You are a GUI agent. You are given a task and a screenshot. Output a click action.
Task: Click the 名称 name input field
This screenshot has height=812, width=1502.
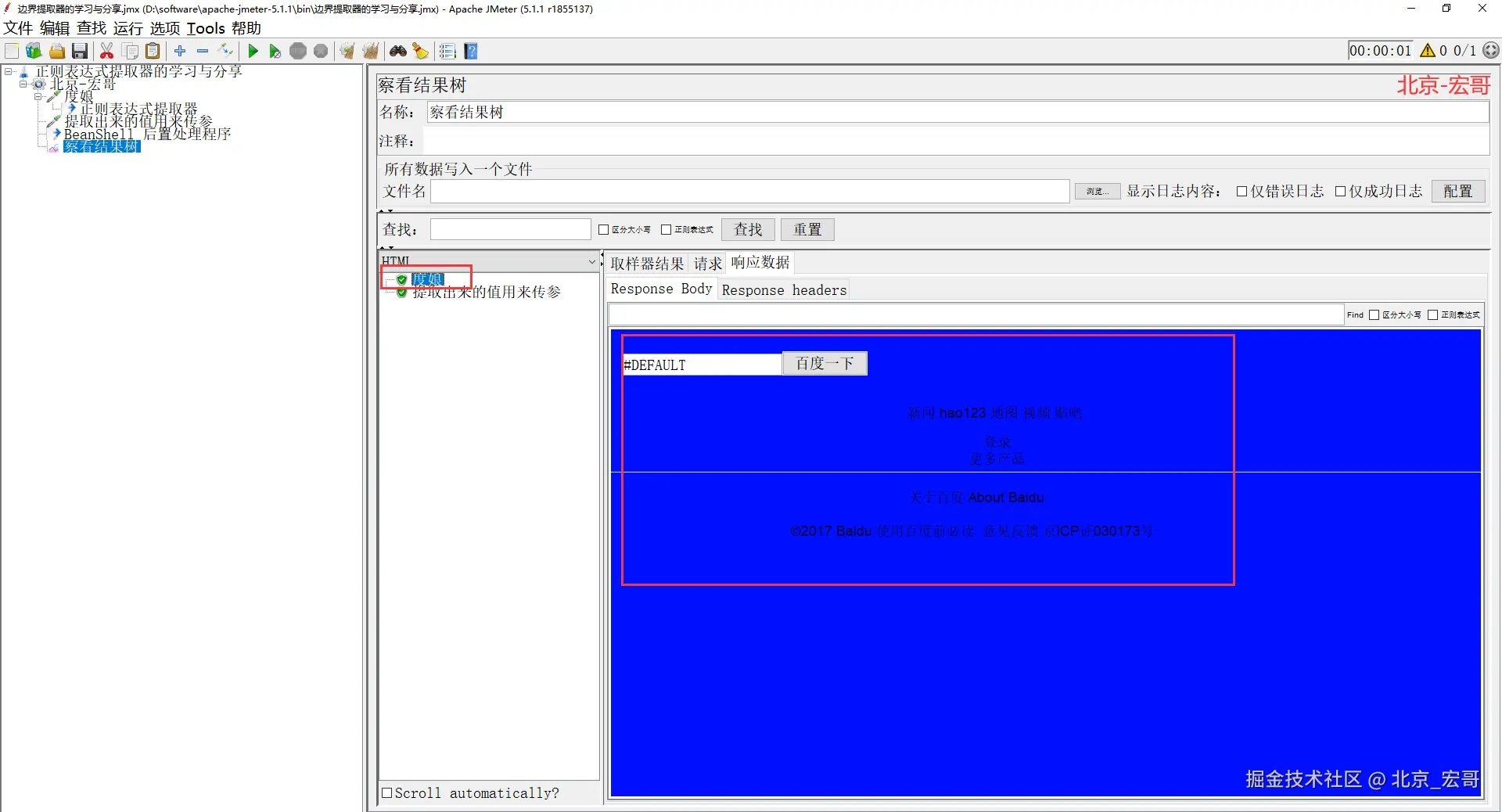click(958, 113)
